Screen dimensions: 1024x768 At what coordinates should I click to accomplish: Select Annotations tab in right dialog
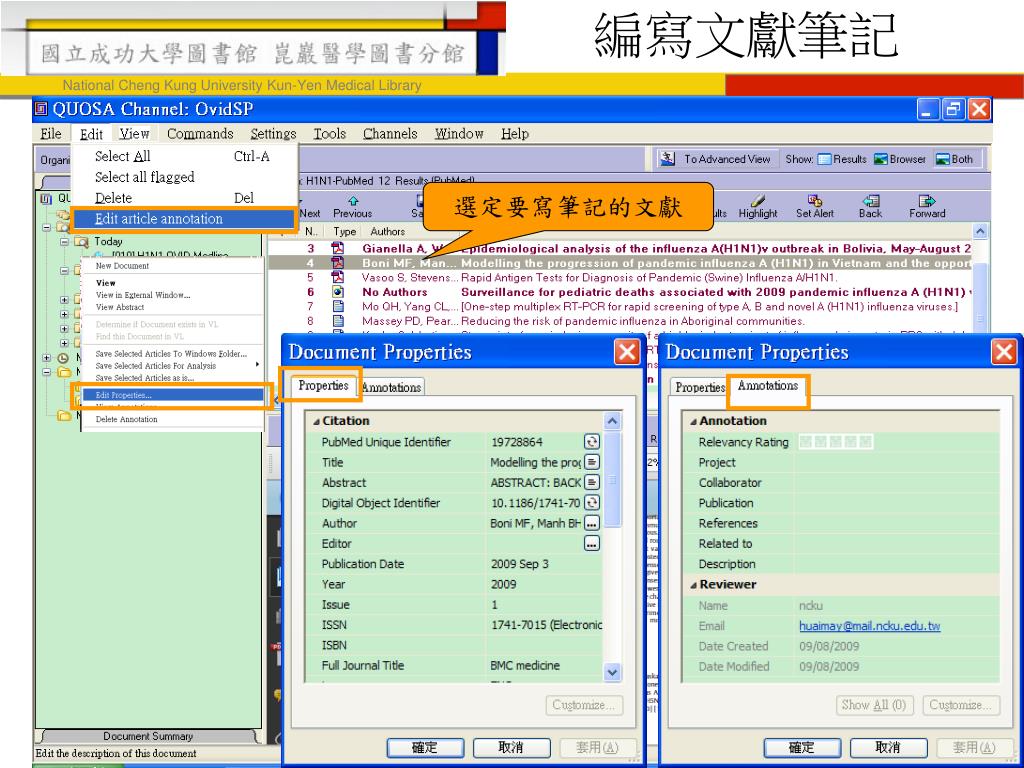click(x=768, y=385)
